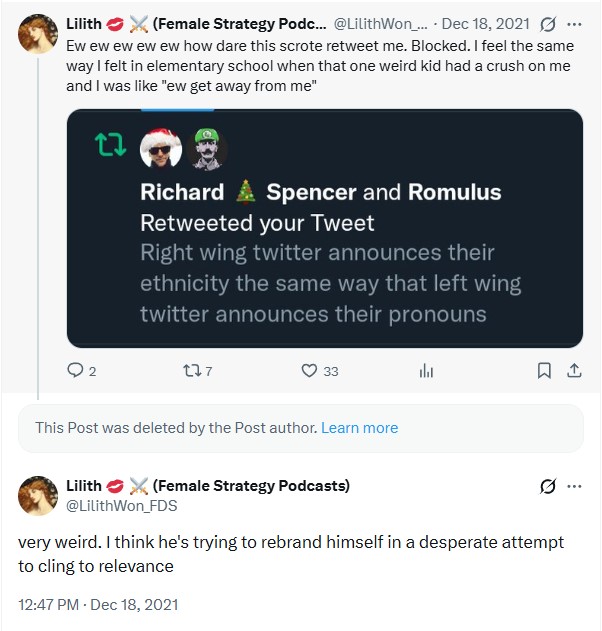This screenshot has height=631, width=602.
Task: Open view analytics icon on the top post
Action: click(x=426, y=371)
